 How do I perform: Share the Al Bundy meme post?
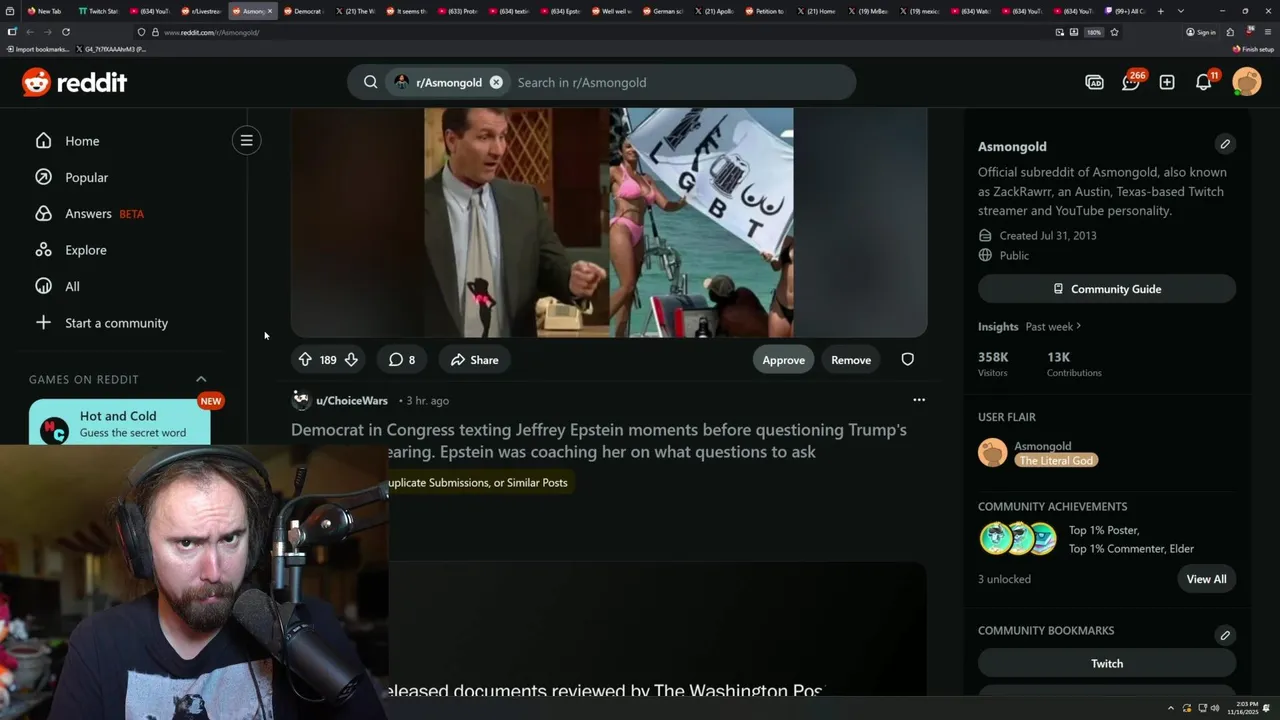474,360
